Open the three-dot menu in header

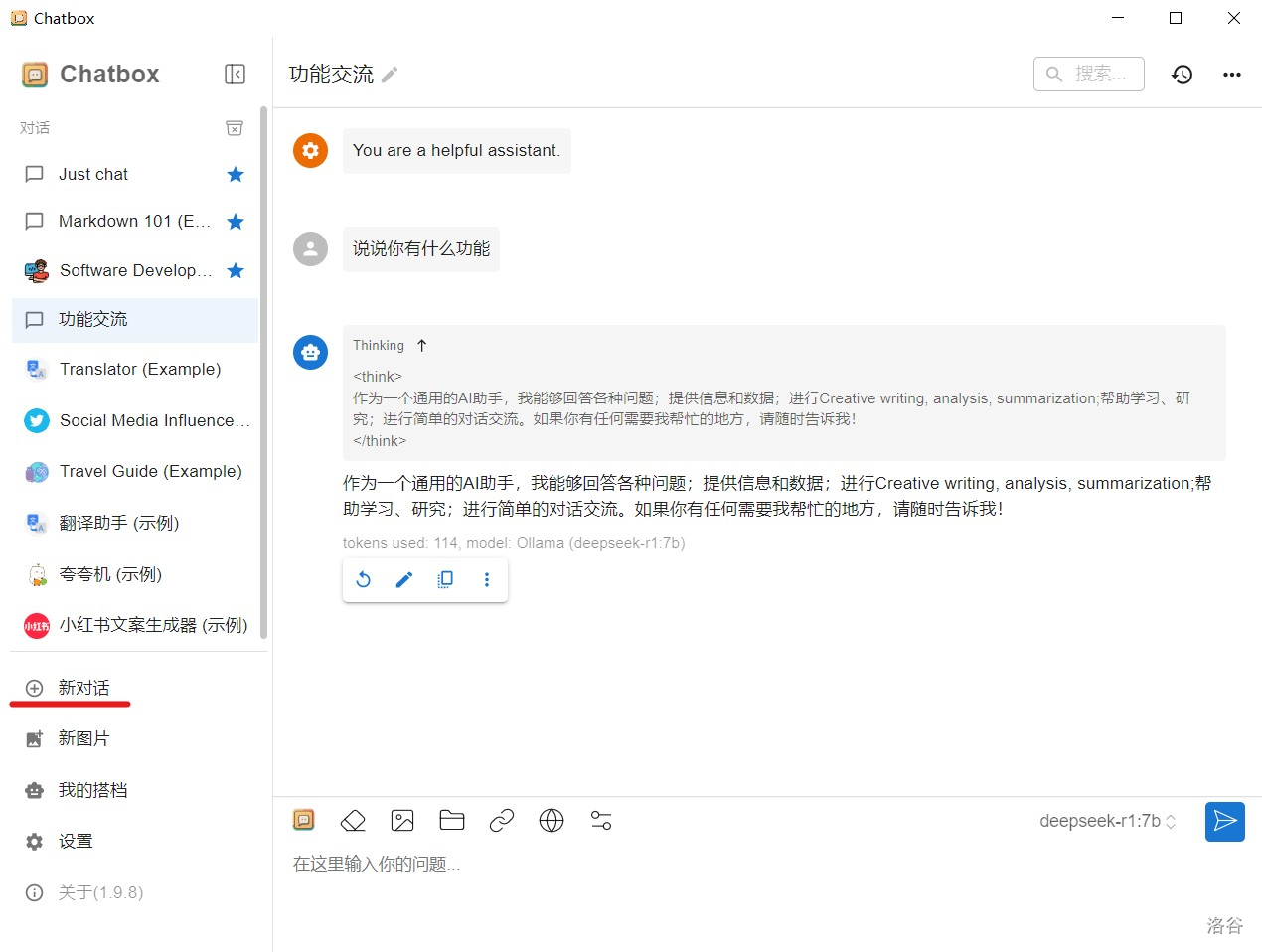coord(1232,75)
